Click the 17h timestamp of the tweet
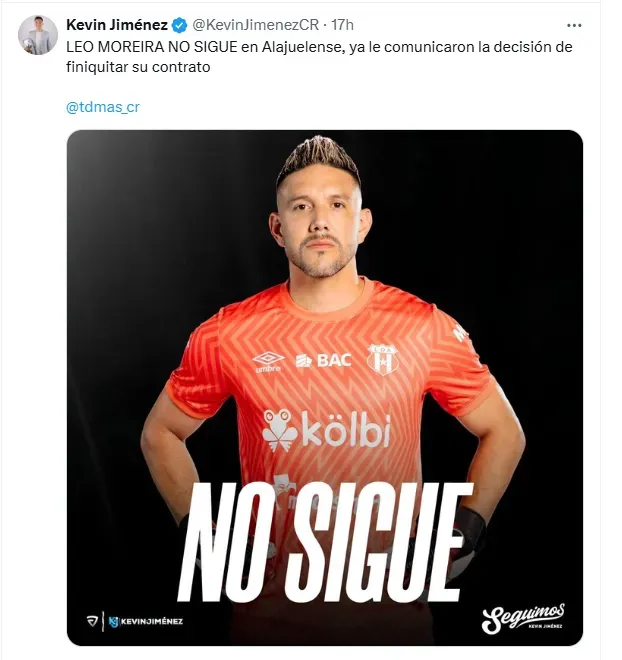Screen dimensions: 622x660 click(342, 25)
